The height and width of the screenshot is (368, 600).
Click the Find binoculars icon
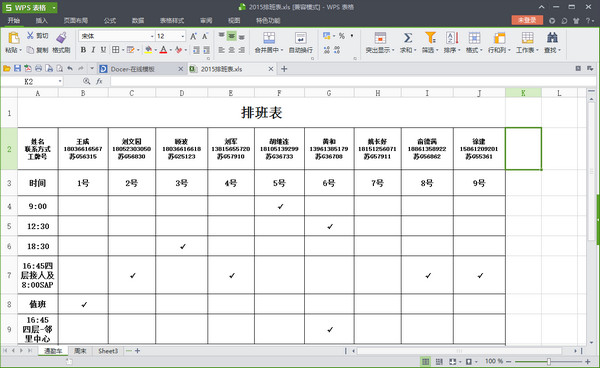click(552, 37)
